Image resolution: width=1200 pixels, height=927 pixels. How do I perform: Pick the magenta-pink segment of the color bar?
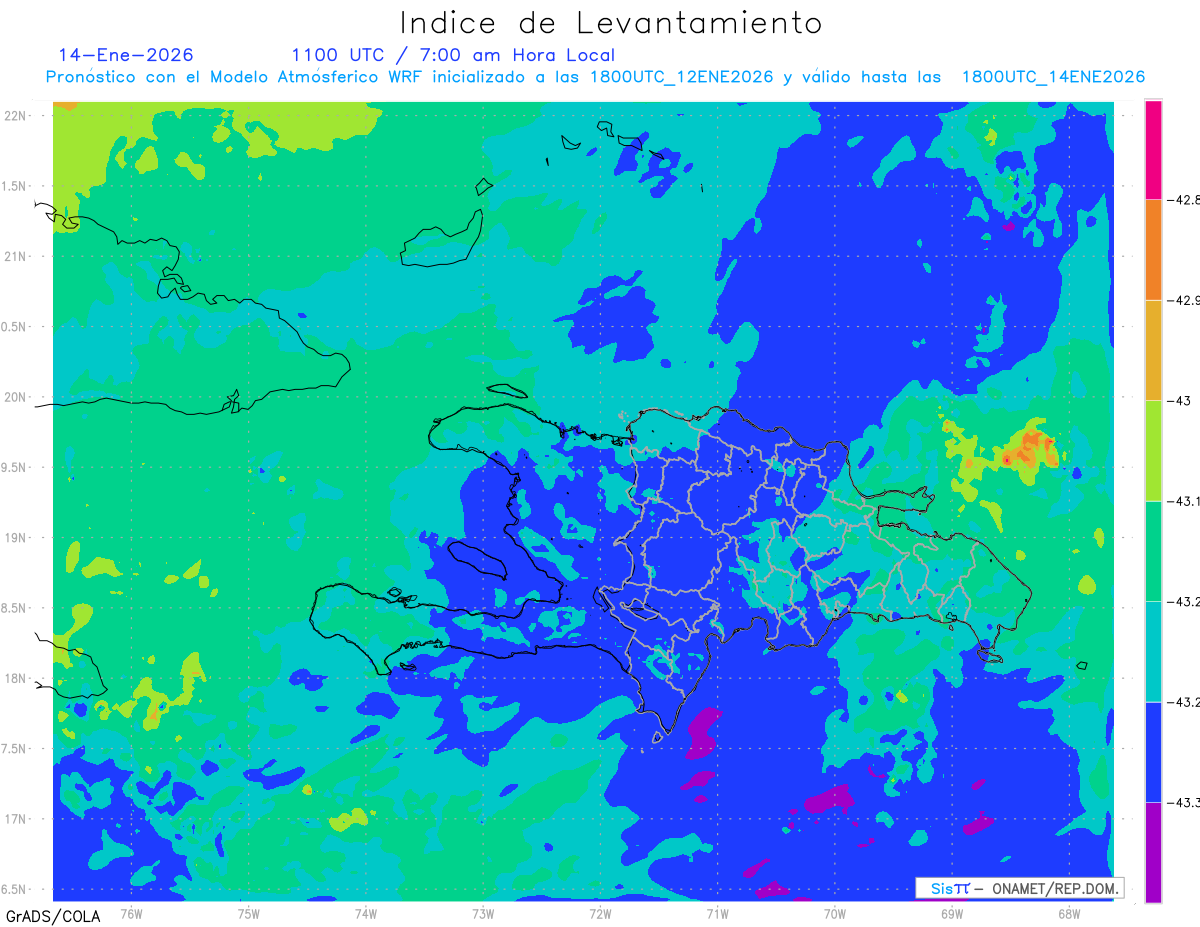click(x=1153, y=149)
